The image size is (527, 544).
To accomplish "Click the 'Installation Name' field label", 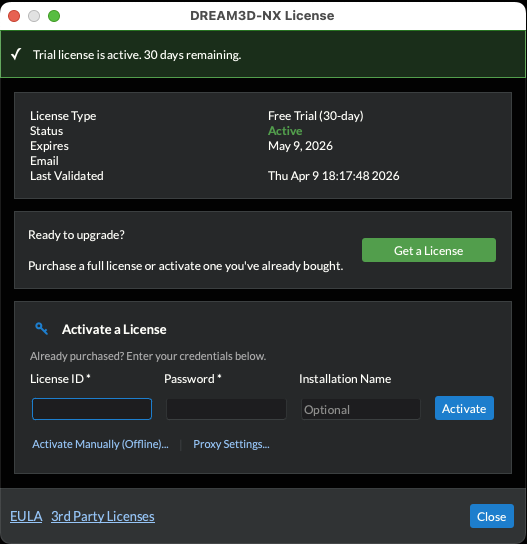I will tap(345, 379).
